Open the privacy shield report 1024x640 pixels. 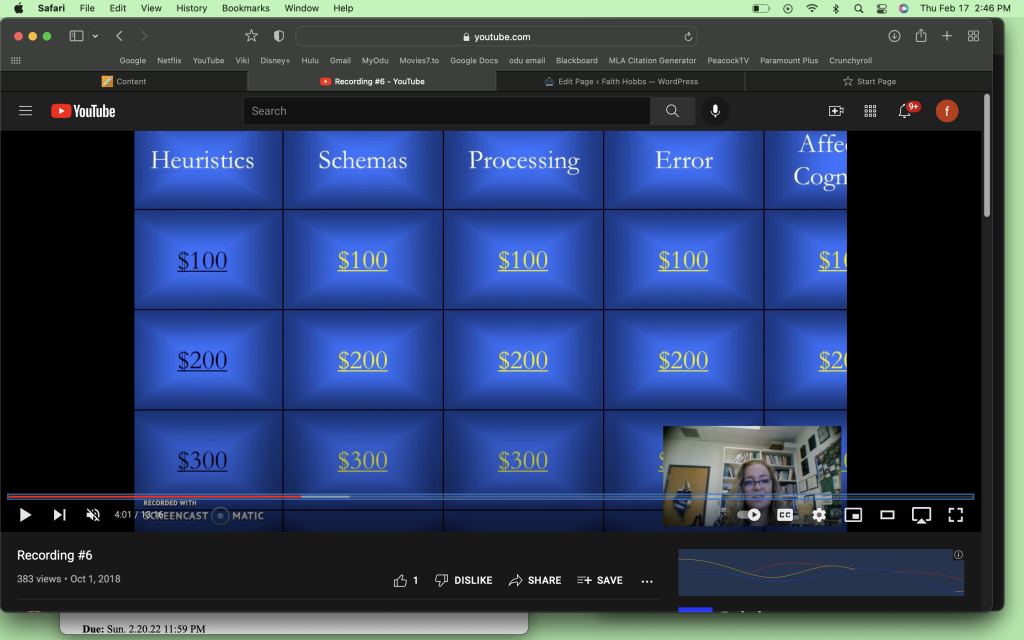(x=279, y=36)
